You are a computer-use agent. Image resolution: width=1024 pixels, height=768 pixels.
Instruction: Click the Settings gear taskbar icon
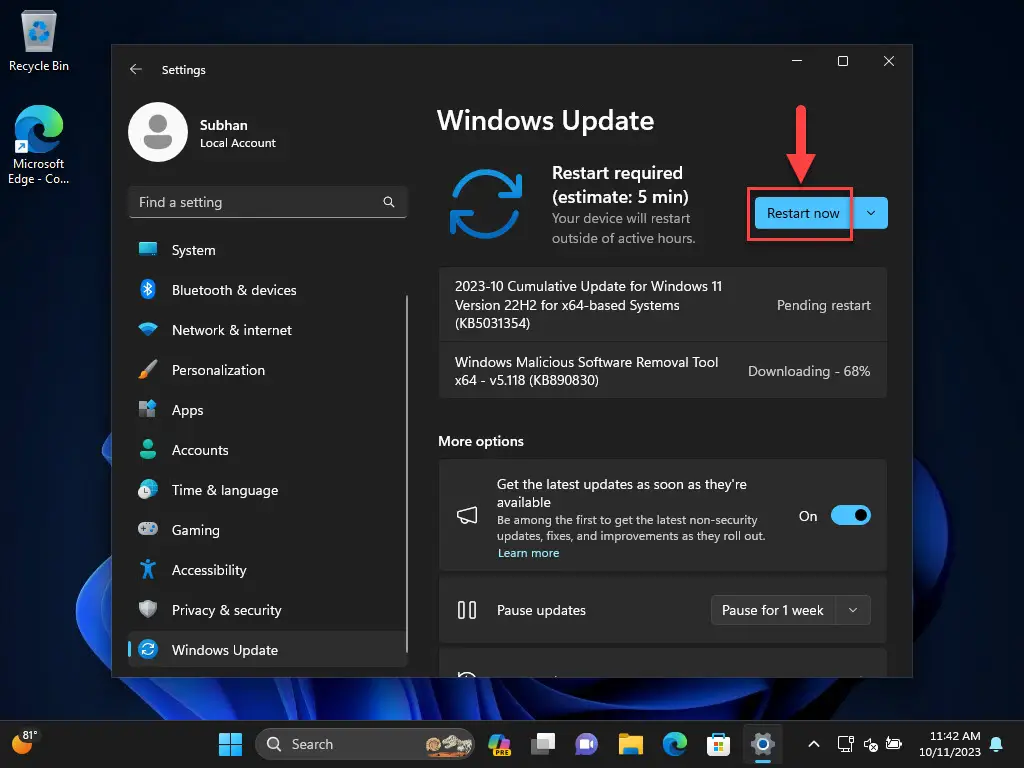(x=762, y=744)
